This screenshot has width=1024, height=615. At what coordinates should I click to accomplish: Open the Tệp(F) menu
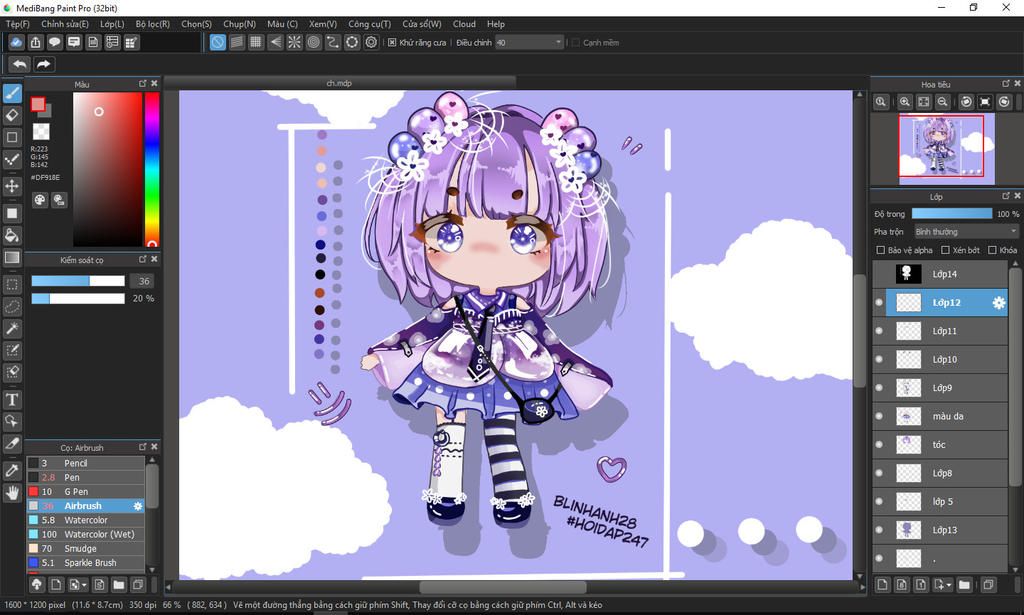point(18,24)
